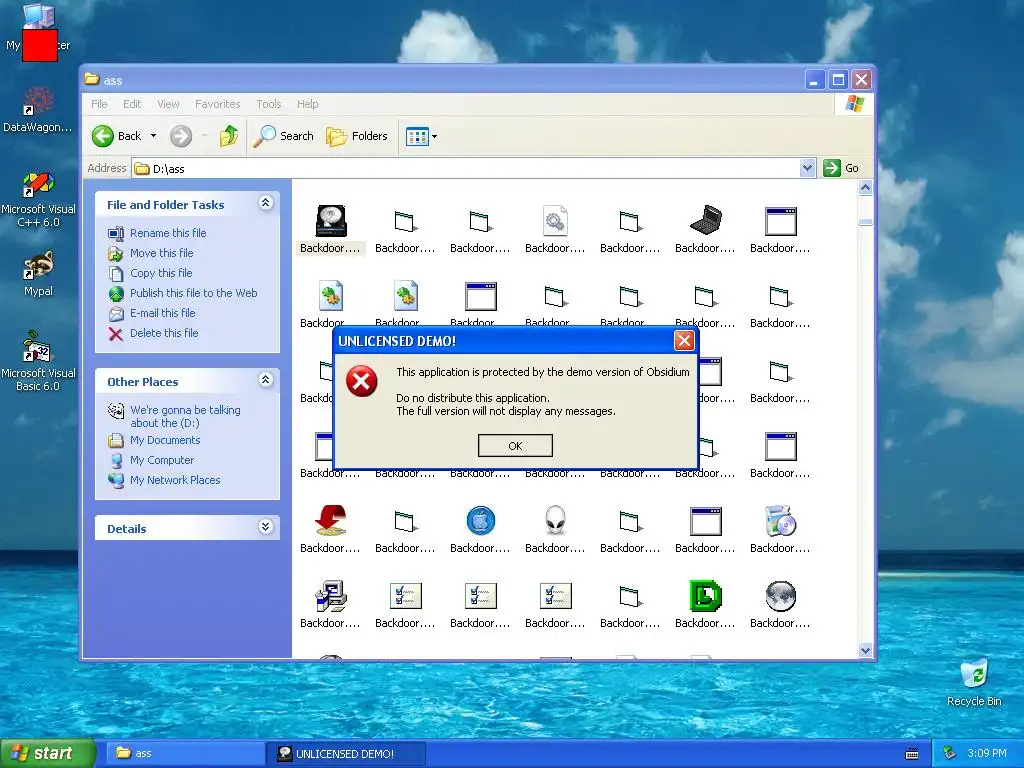
Task: Select the Backdoor file with black laptop icon
Action: 705,229
